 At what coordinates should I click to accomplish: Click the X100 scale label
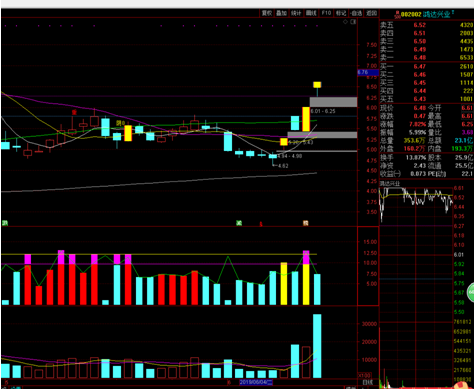click(365, 375)
